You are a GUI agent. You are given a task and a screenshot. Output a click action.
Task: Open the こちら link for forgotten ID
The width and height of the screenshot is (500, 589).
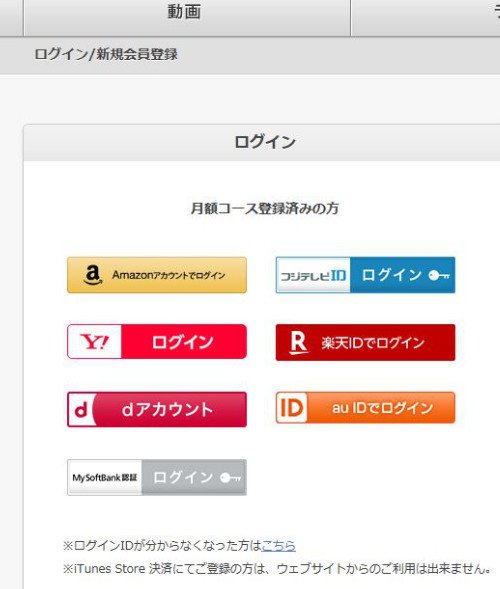point(278,545)
